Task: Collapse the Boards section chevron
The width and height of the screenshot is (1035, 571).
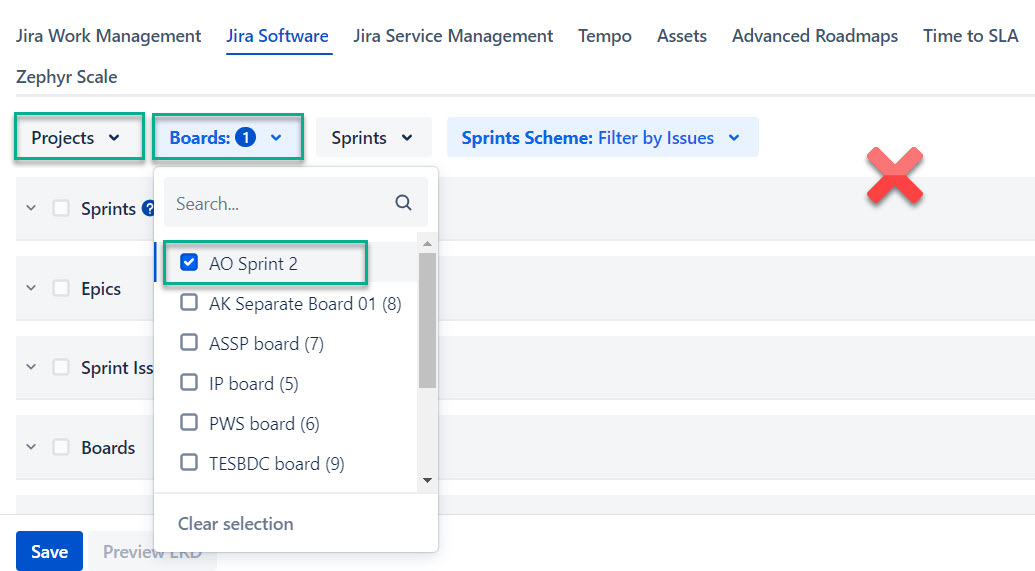Action: tap(31, 448)
